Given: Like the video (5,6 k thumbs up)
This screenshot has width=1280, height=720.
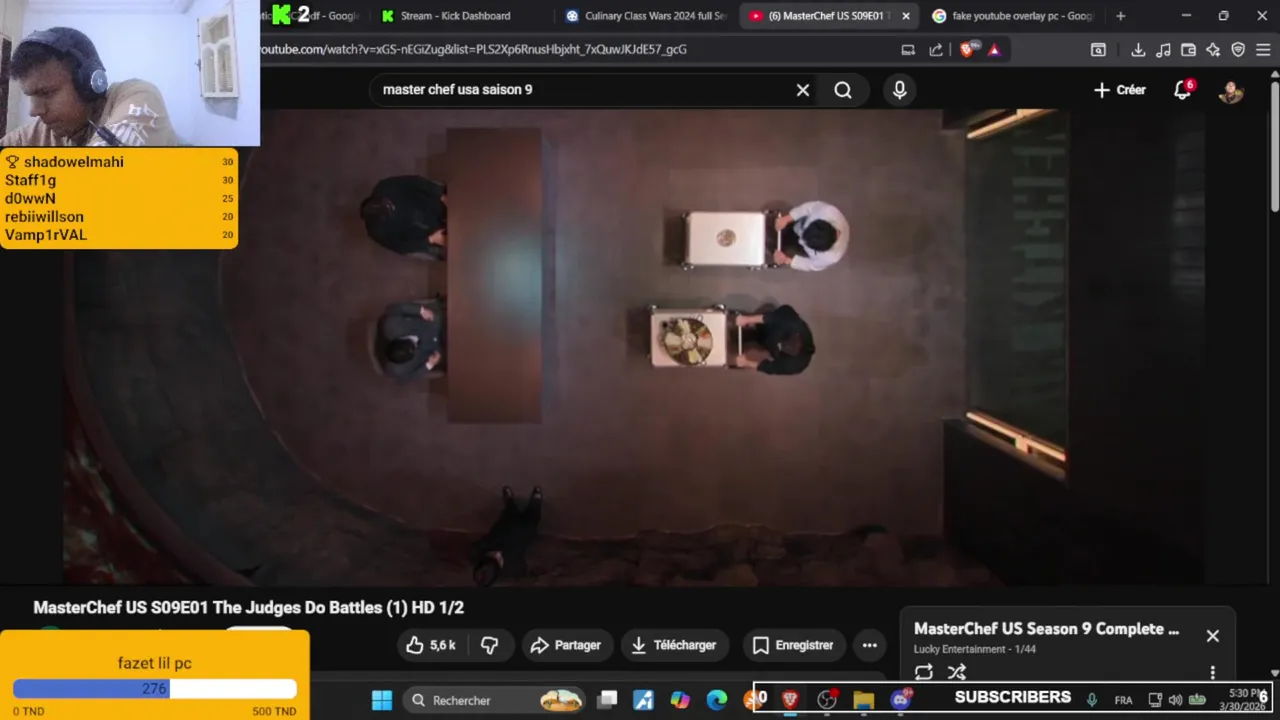Looking at the screenshot, I should (x=430, y=645).
